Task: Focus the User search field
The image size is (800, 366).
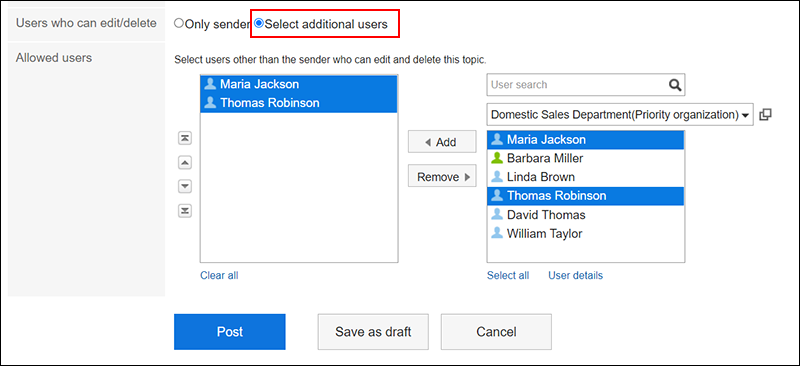Action: [586, 85]
